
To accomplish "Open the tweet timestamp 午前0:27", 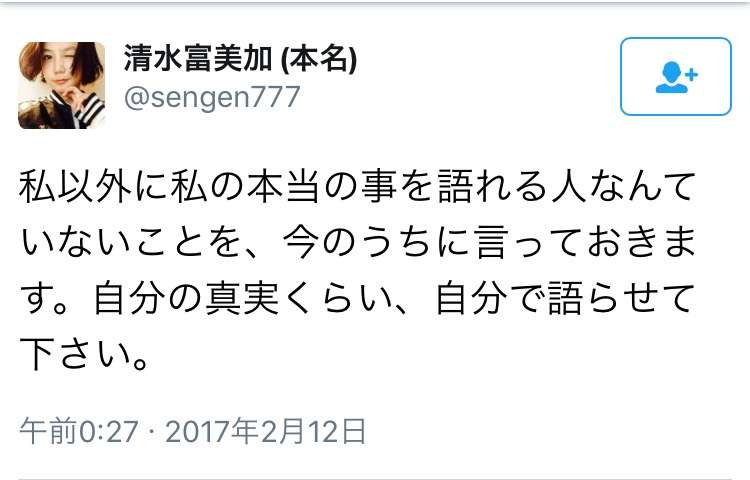I will coord(78,431).
